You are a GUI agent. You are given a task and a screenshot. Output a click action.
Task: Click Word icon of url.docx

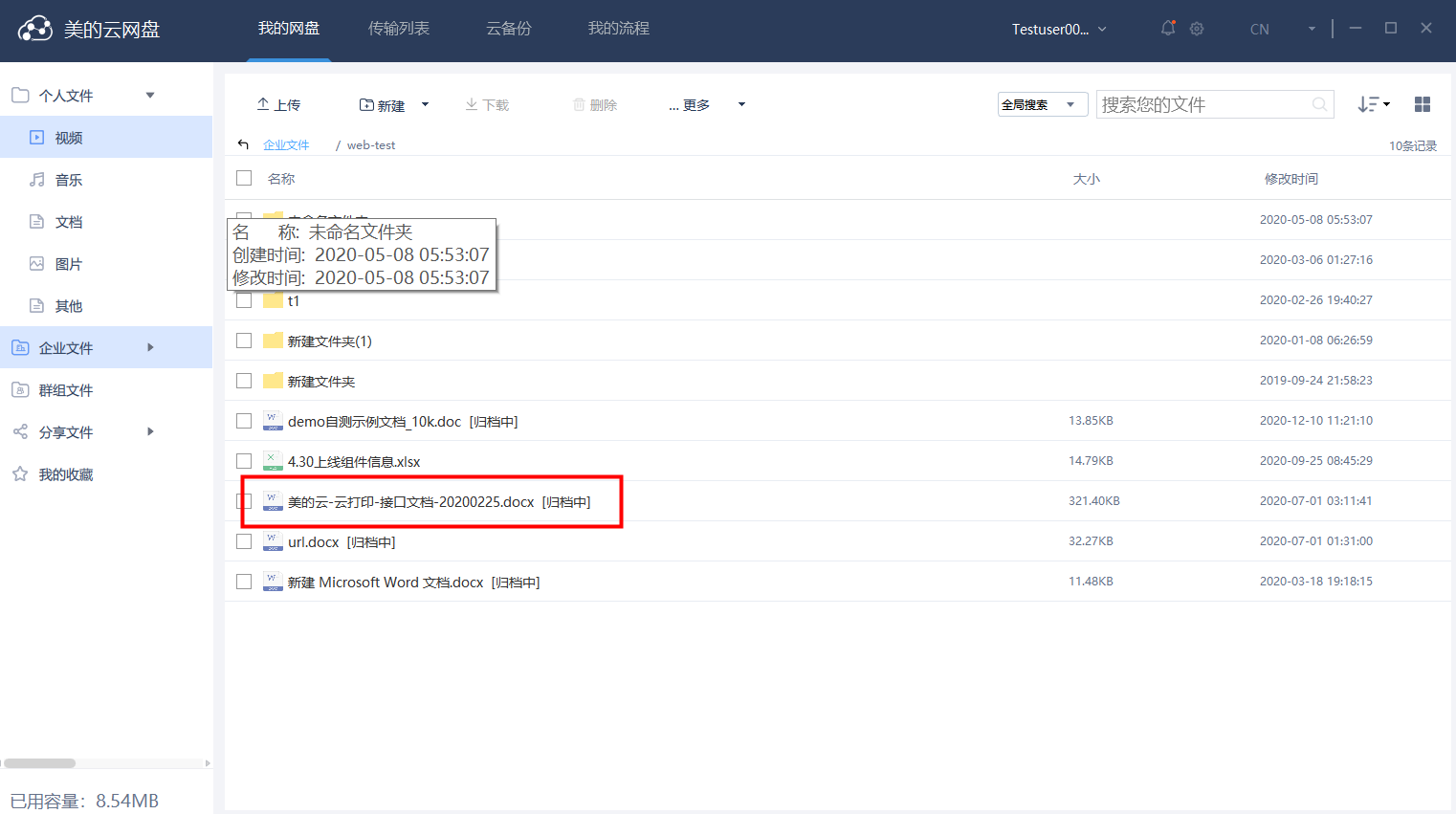click(273, 541)
